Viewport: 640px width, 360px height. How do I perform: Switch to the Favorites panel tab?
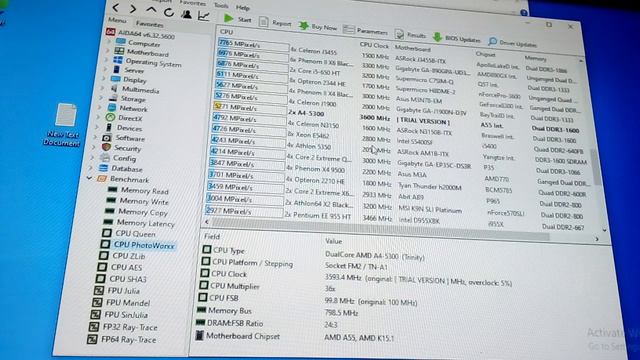(149, 24)
